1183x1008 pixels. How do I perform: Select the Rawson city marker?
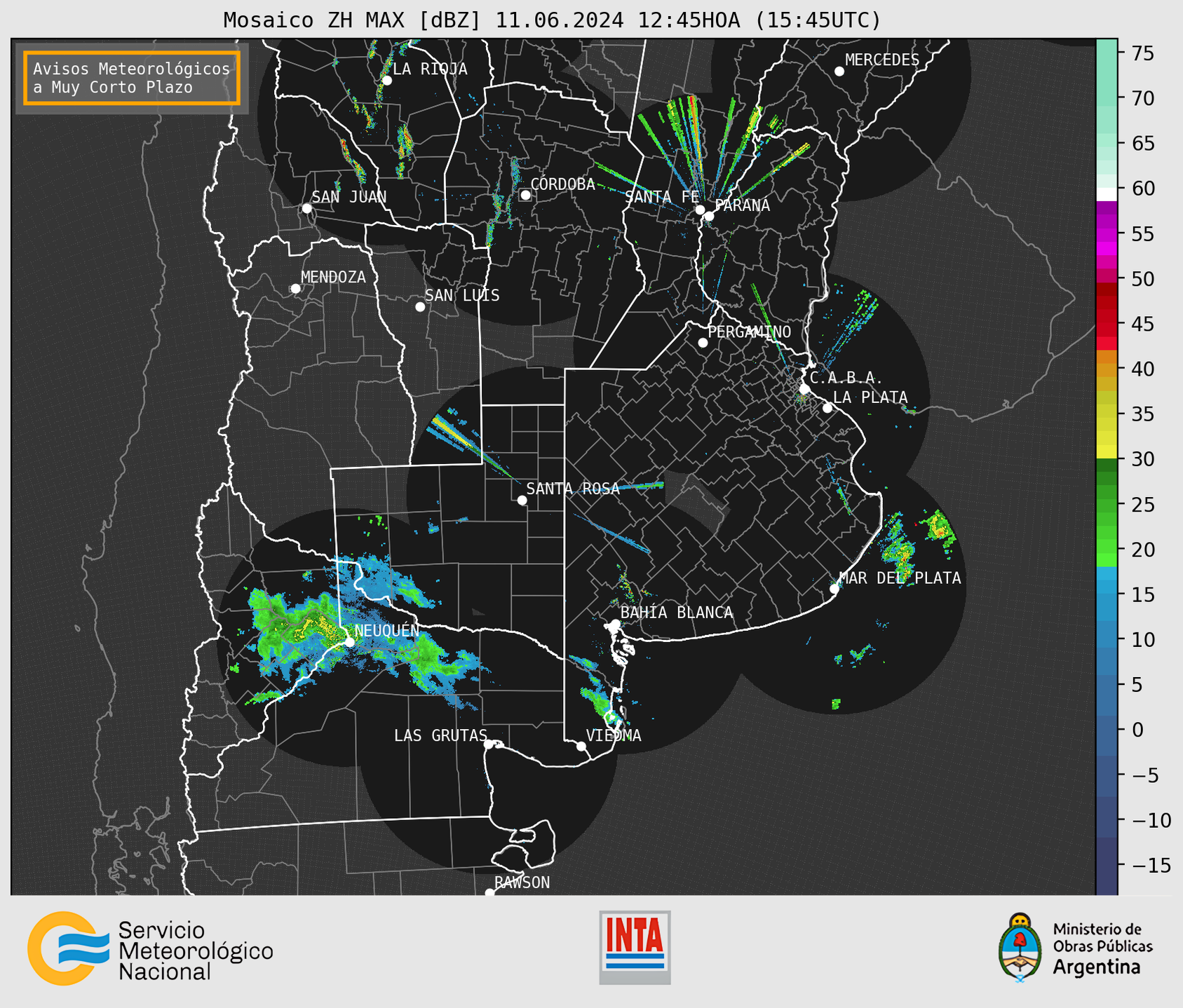(489, 892)
